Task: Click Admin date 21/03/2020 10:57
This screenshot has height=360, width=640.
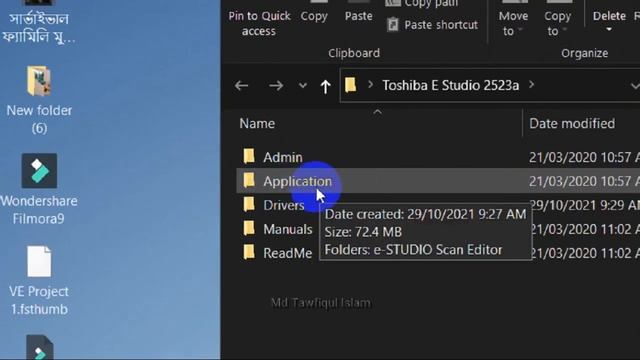Action: pos(584,157)
